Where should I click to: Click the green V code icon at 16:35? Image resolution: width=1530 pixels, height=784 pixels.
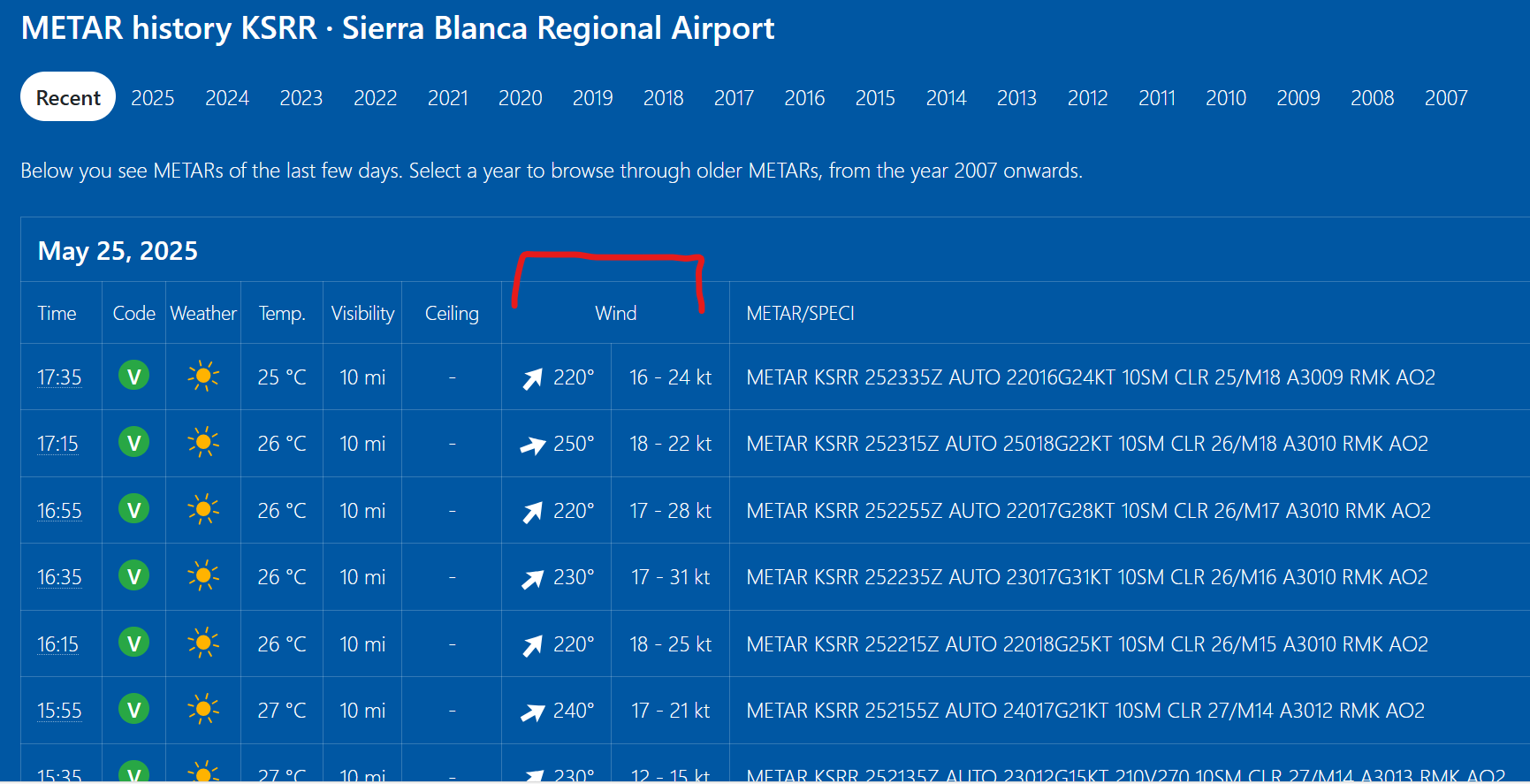pyautogui.click(x=133, y=576)
